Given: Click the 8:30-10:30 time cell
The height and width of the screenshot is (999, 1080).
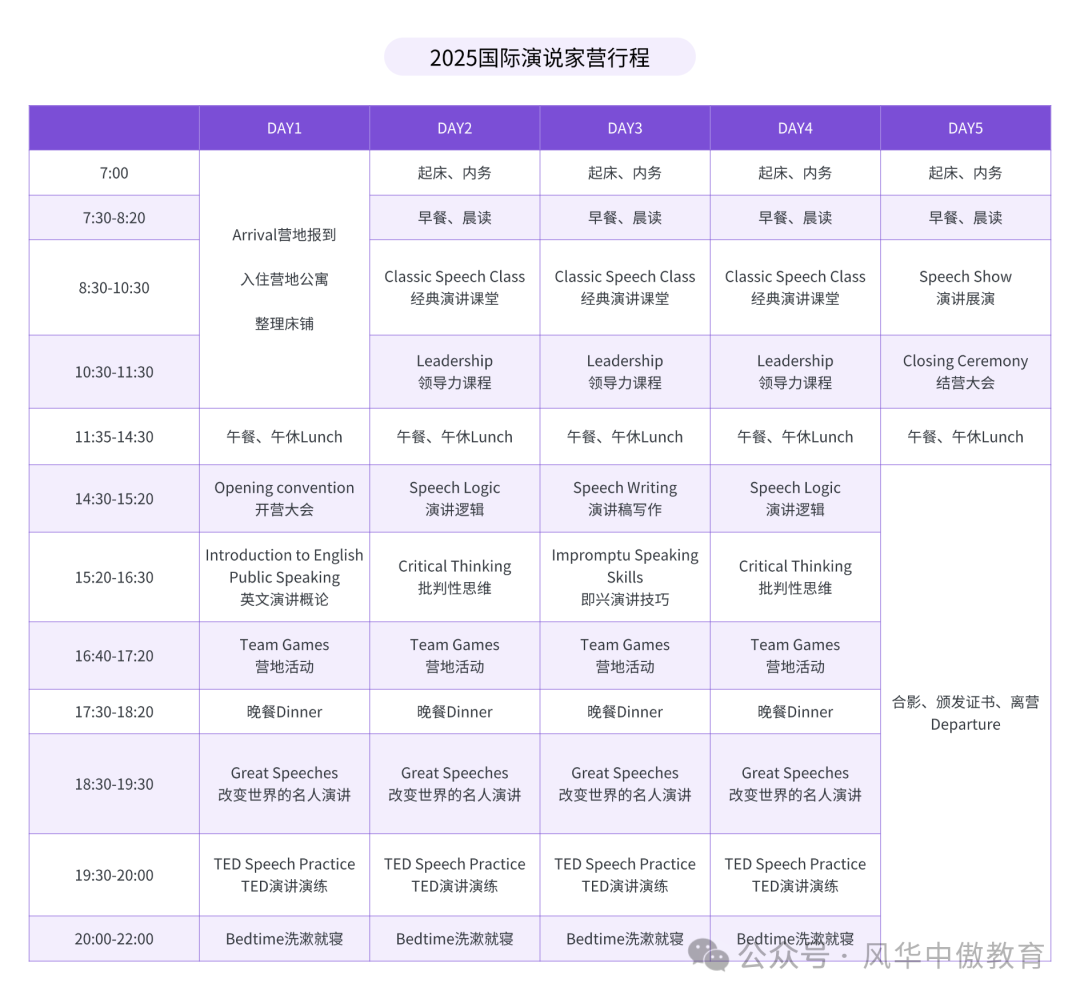Looking at the screenshot, I should [114, 287].
